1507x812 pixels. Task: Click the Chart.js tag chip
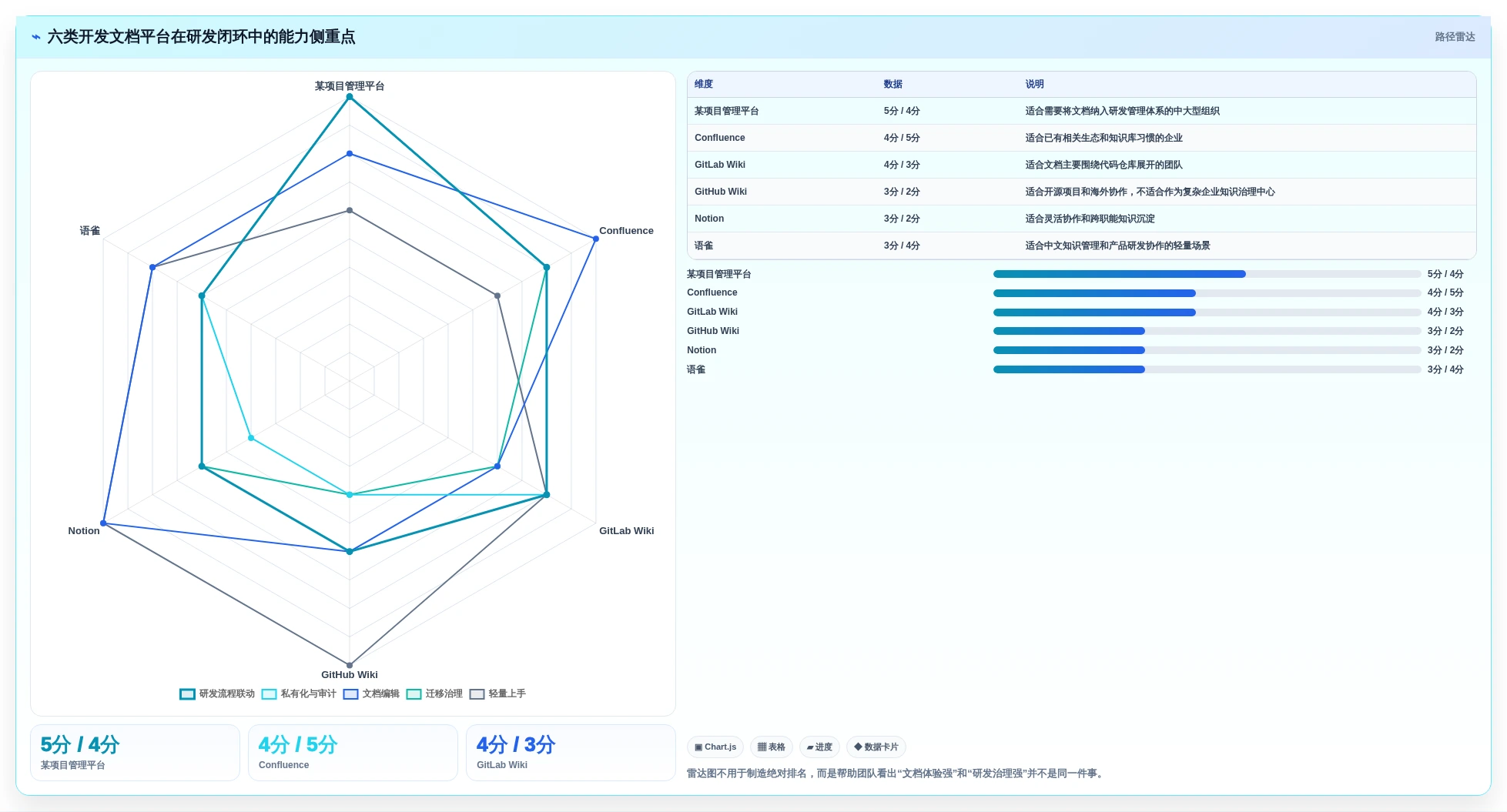pyautogui.click(x=715, y=747)
